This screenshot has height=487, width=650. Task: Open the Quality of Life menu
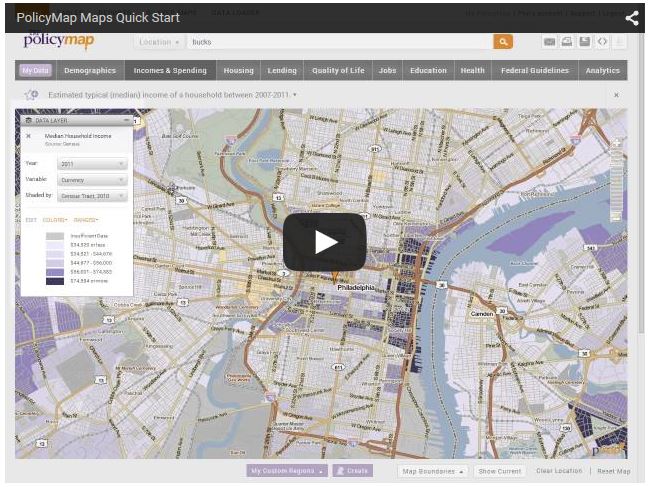click(x=338, y=70)
